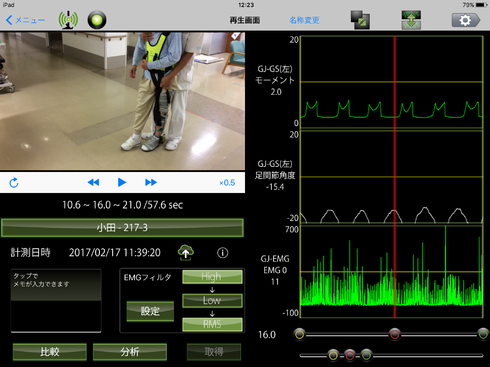Tap the 小田 - 217-3 recording title bar
The height and width of the screenshot is (367, 490).
(x=122, y=228)
